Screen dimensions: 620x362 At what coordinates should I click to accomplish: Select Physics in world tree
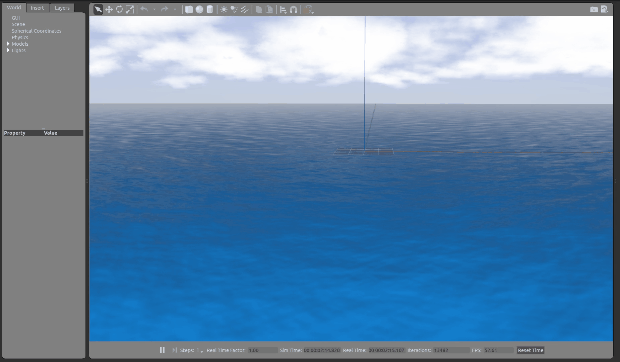coord(20,37)
